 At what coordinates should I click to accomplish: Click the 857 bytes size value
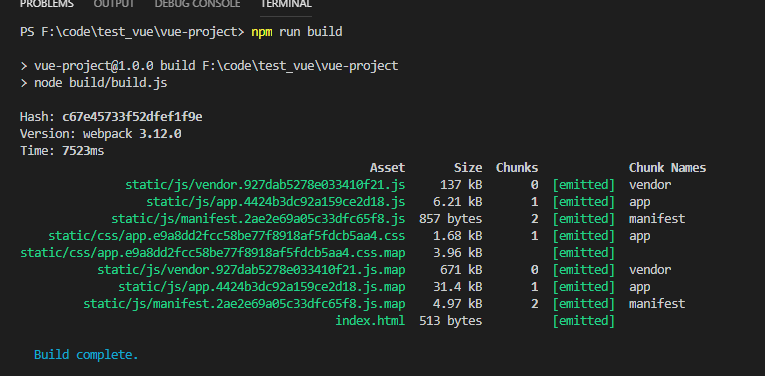[x=450, y=219]
